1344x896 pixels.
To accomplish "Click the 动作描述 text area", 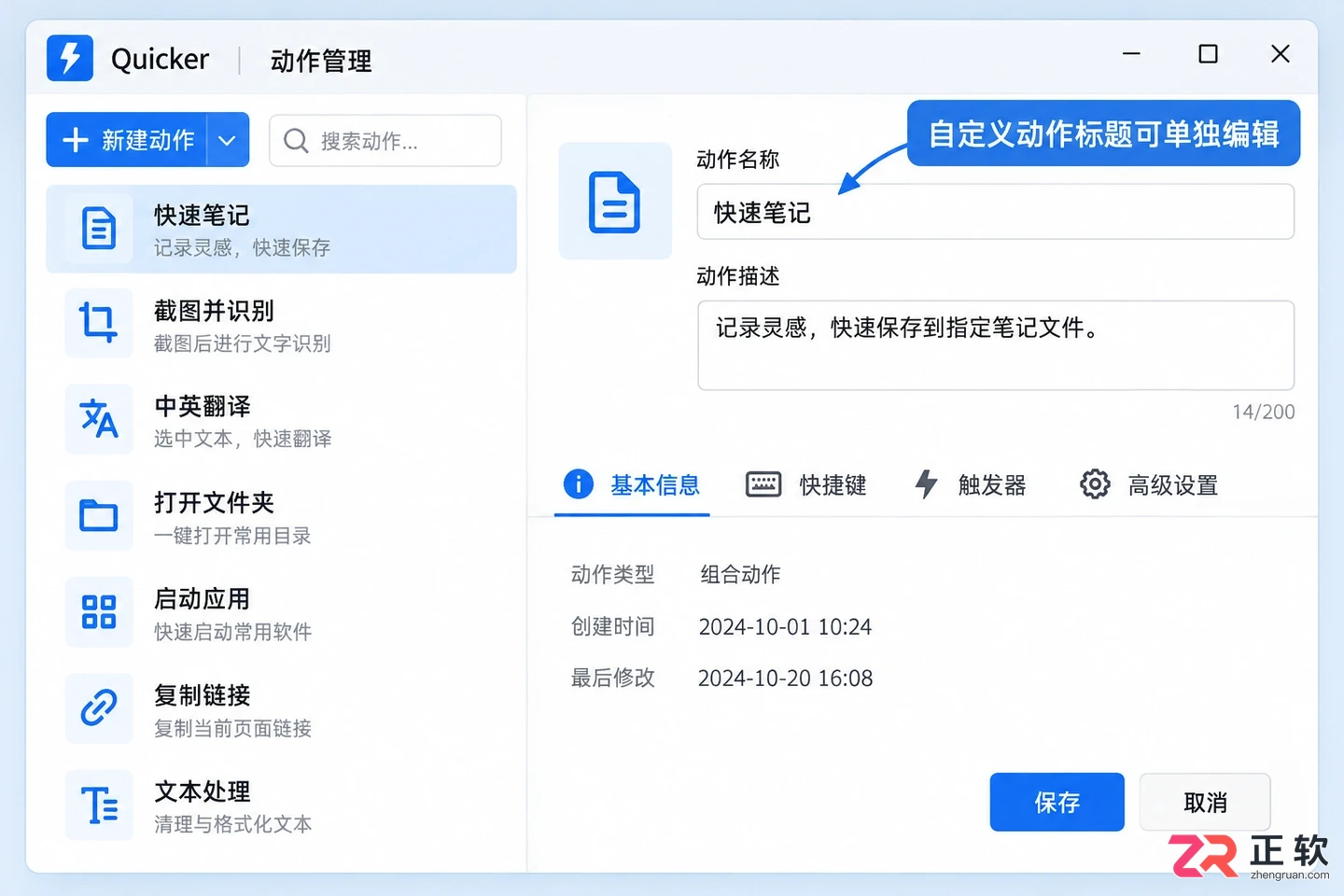I will tap(996, 345).
